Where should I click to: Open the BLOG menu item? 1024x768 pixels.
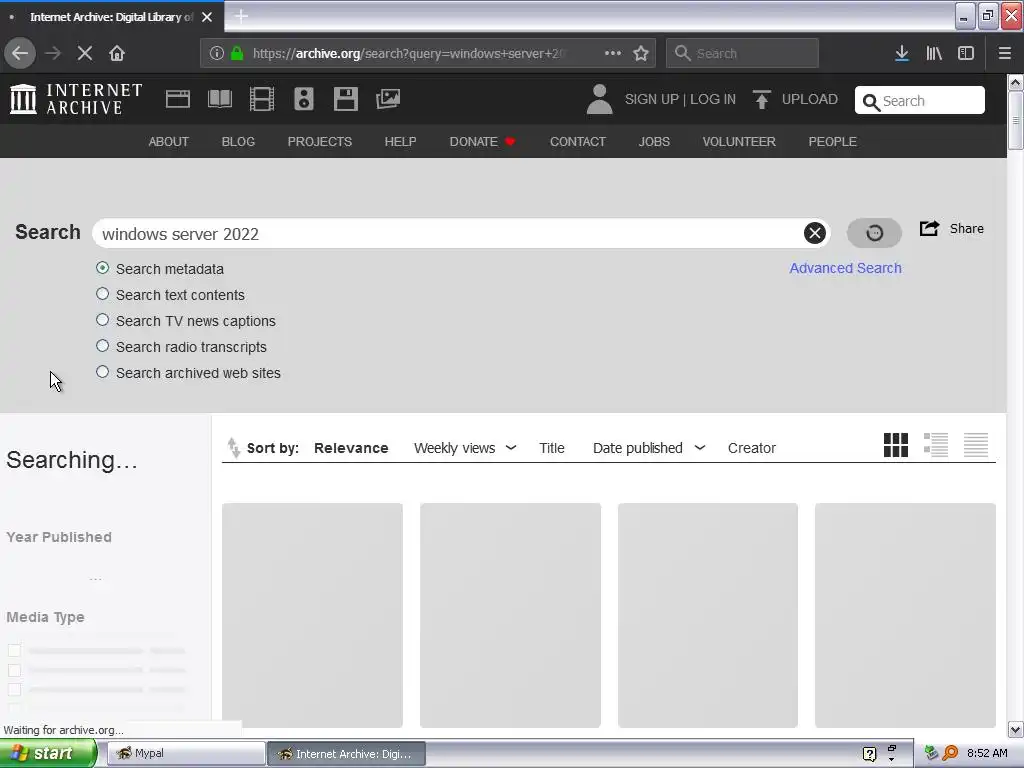238,142
